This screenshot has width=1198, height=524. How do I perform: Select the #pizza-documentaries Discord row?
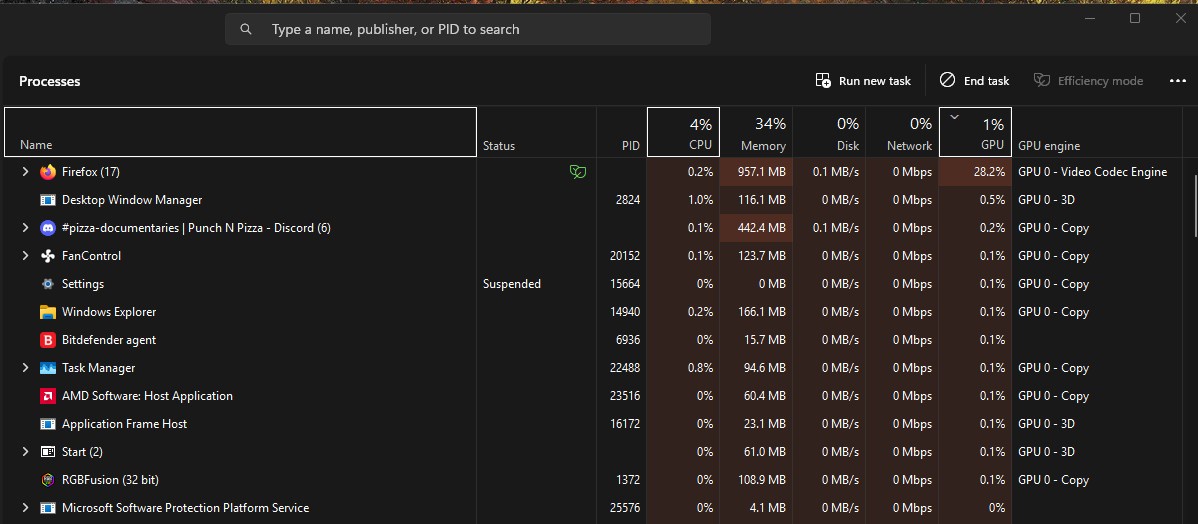[x=196, y=228]
